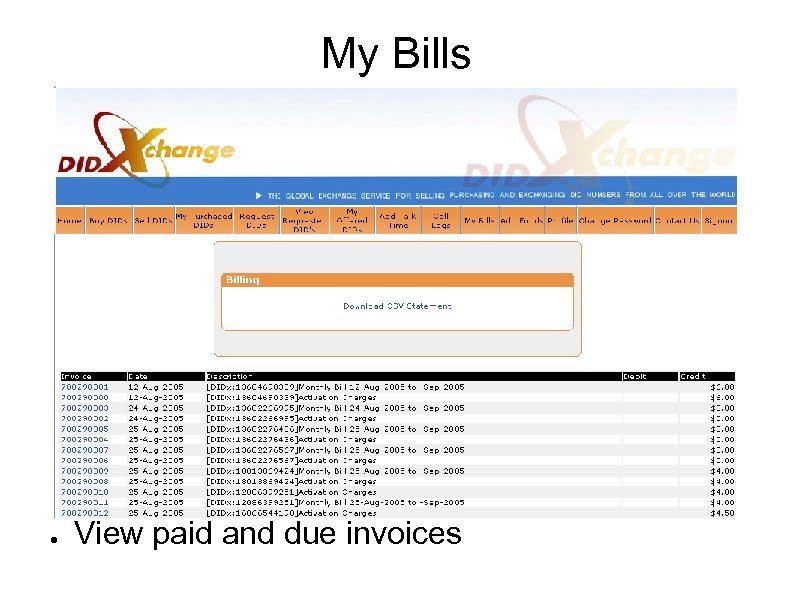Open My Purchased DIDs in navigation
Viewport: 794px width, 595px height.
point(204,220)
